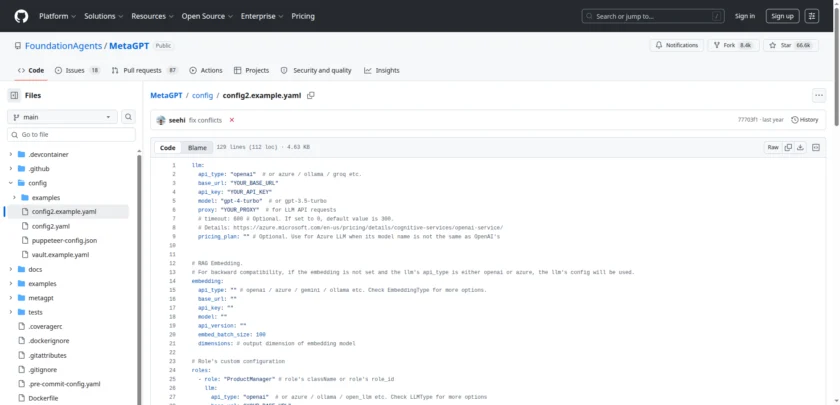The width and height of the screenshot is (840, 405).
Task: View the Raw file
Action: tap(772, 147)
